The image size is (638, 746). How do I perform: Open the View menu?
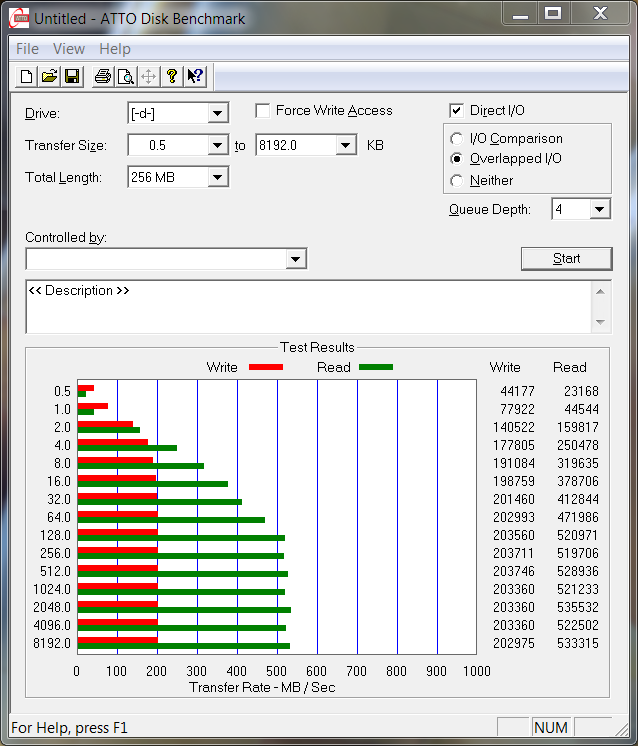pos(69,49)
